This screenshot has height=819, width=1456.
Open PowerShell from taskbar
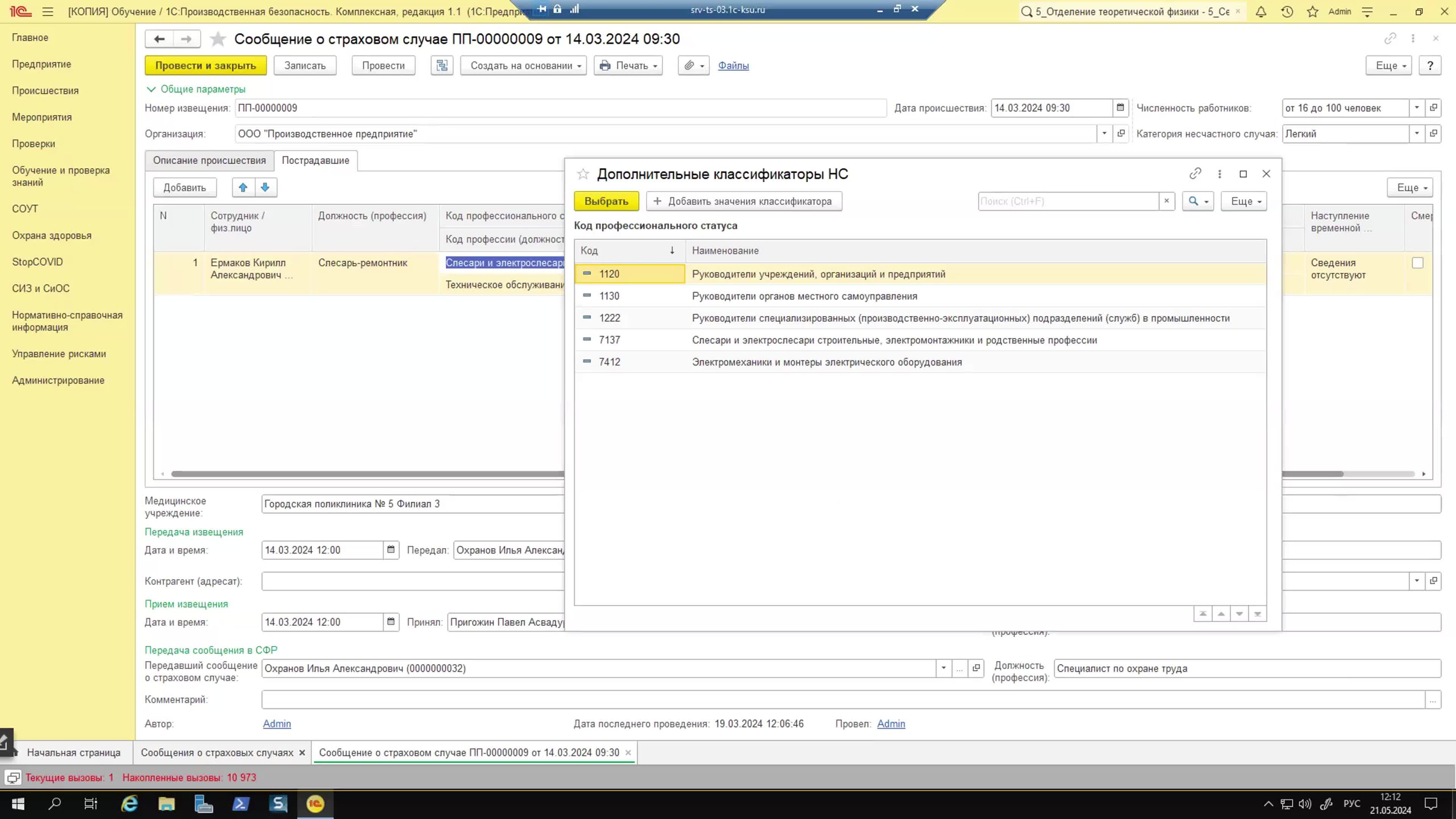tap(241, 804)
